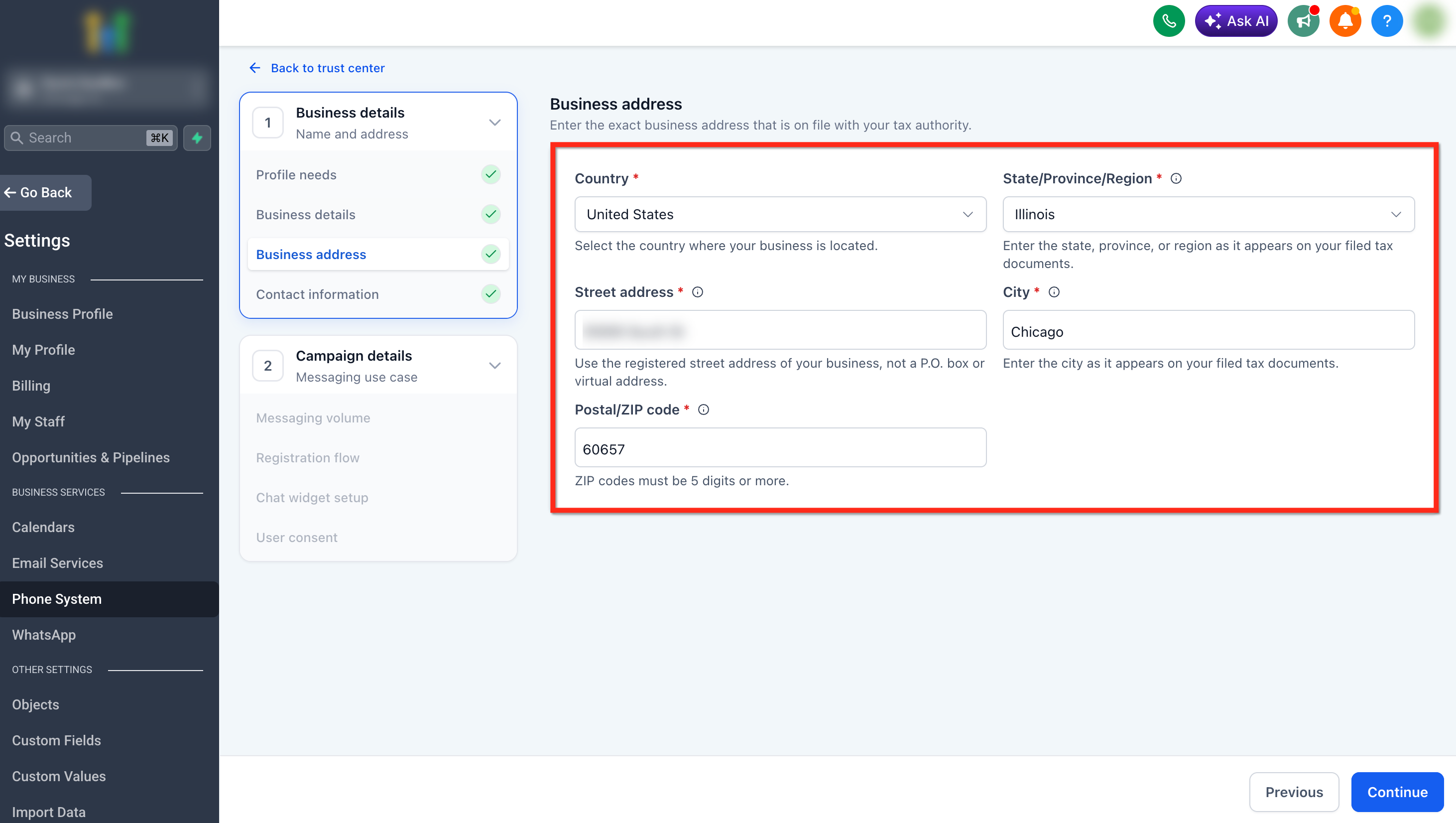
Task: Open Objects settings
Action: (36, 704)
